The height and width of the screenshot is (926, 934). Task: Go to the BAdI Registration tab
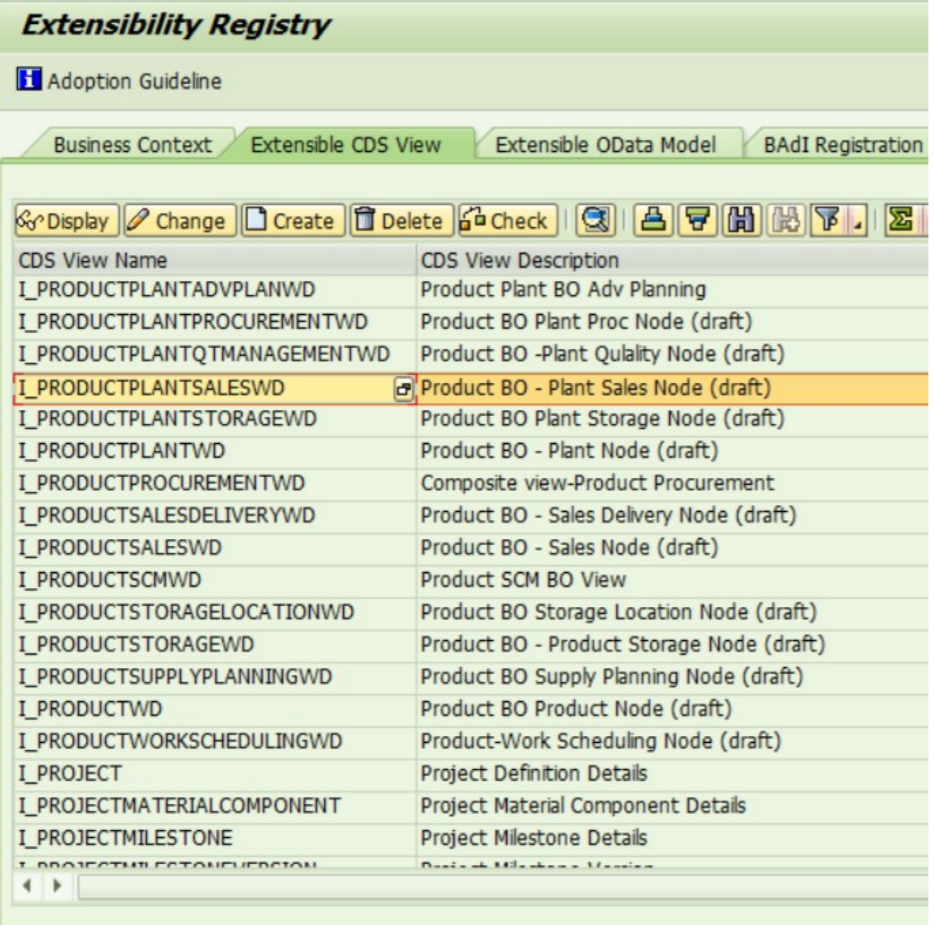click(x=843, y=145)
